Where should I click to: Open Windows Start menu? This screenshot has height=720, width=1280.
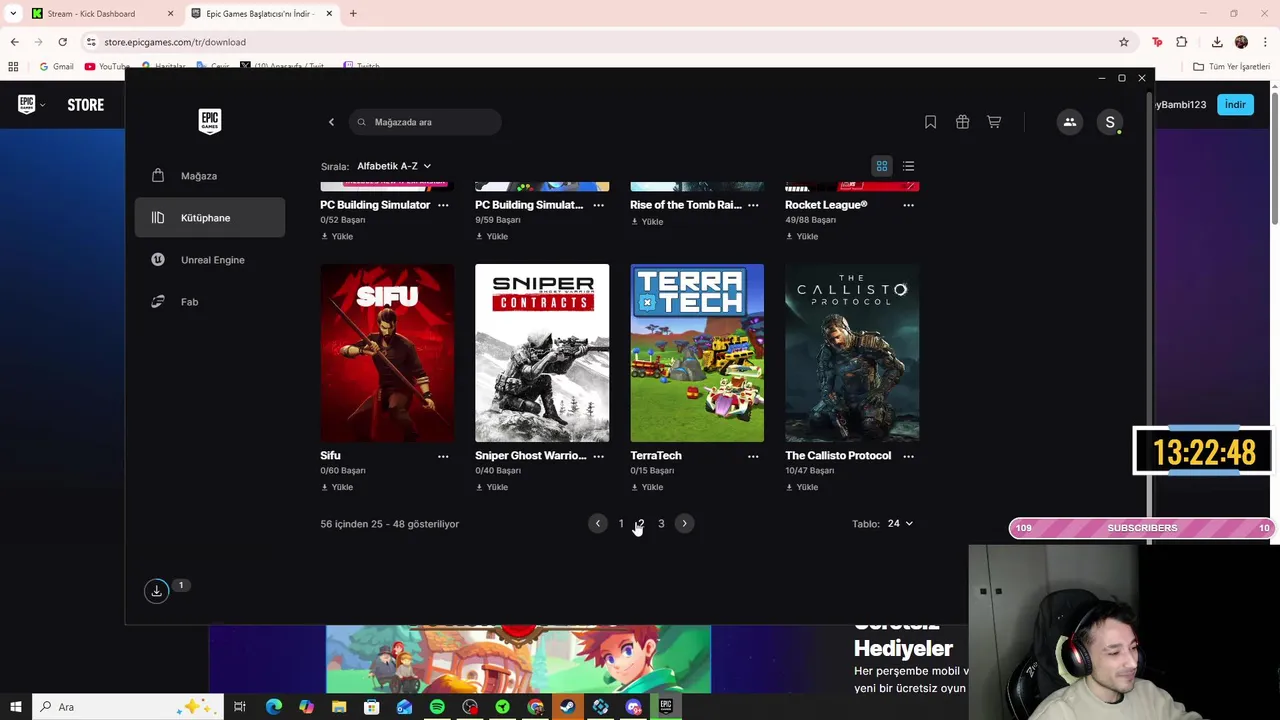click(x=15, y=707)
